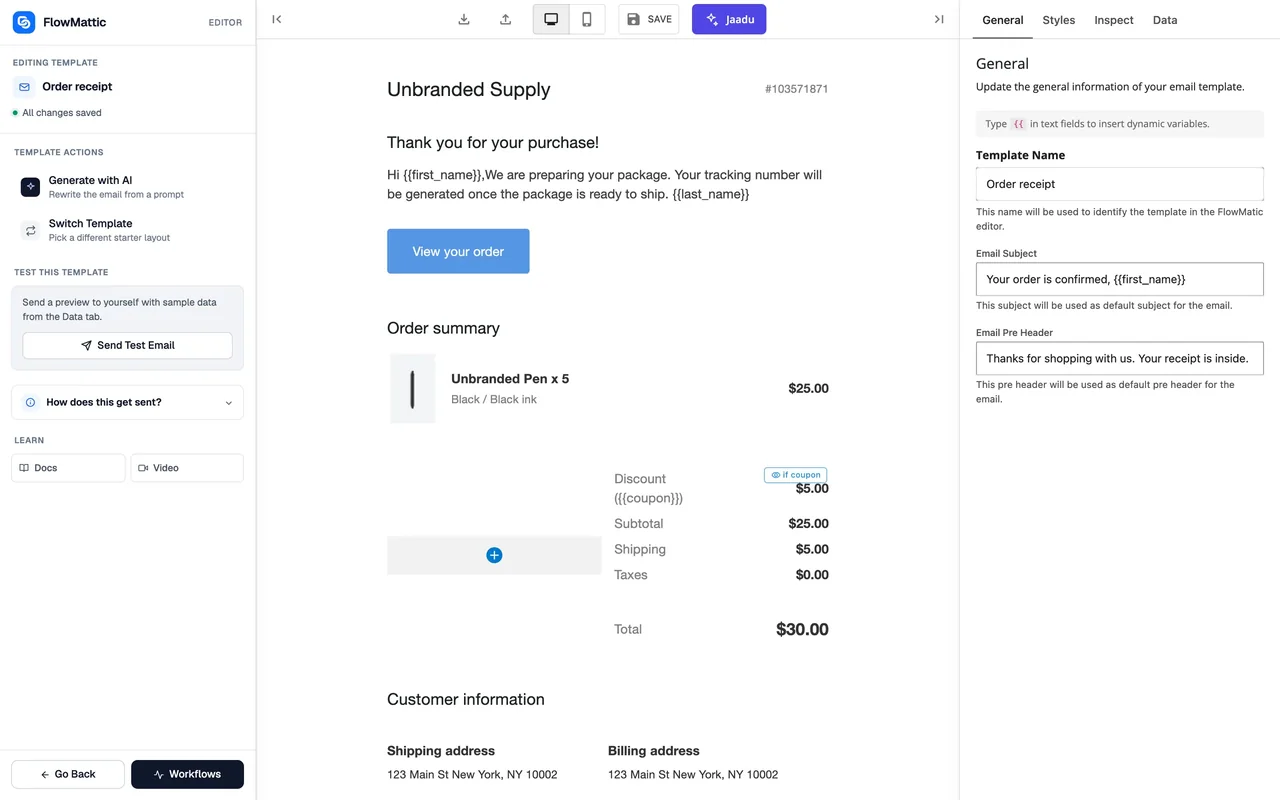Image resolution: width=1280 pixels, height=800 pixels.
Task: Collapse the left sidebar panel
Action: point(277,19)
